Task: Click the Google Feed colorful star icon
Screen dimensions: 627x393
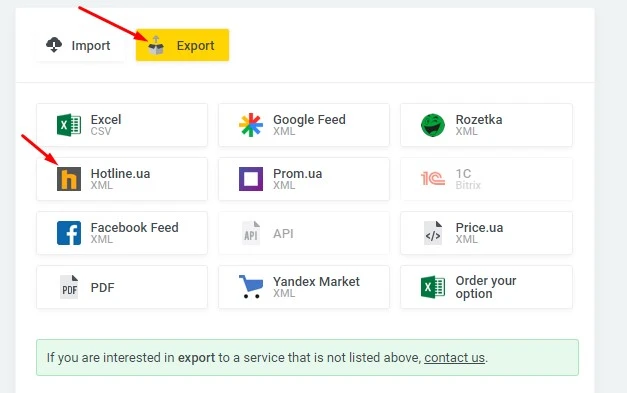Action: coord(251,125)
